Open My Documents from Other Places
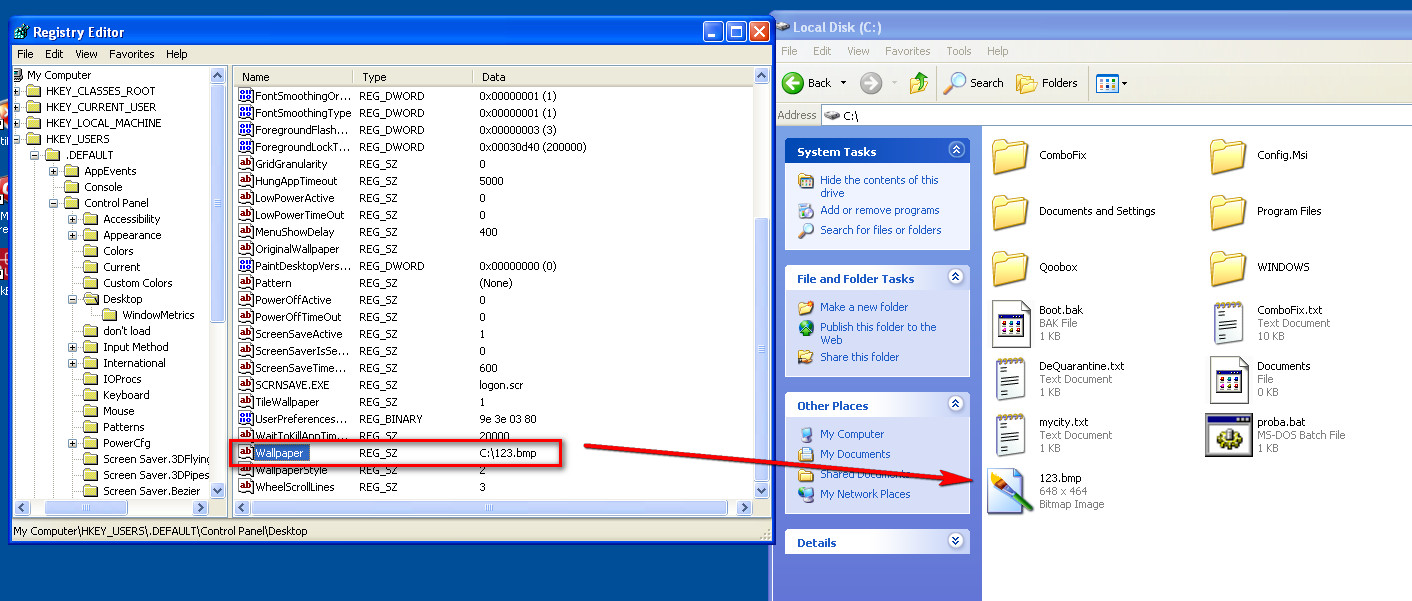The image size is (1412, 601). [x=855, y=454]
